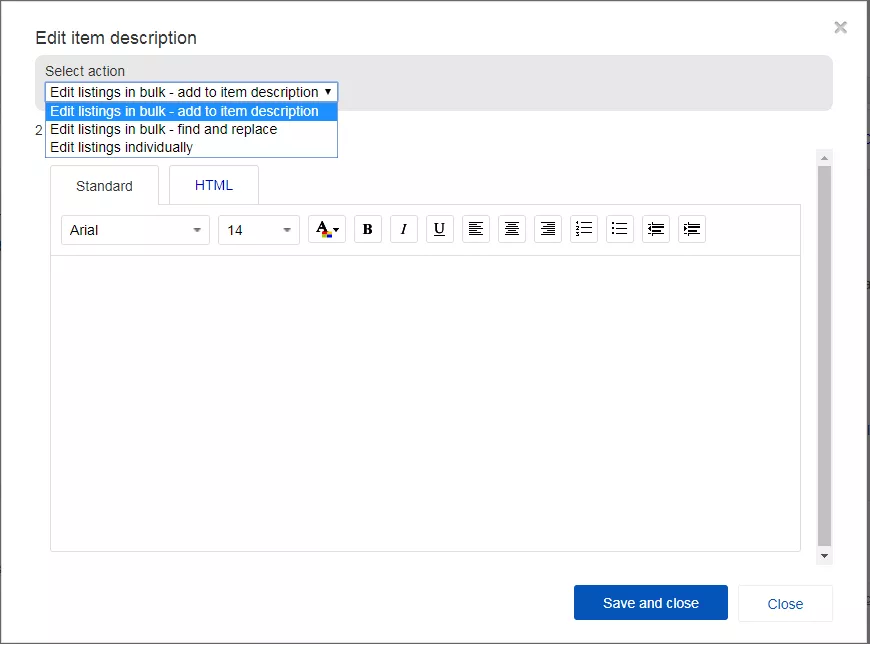
Task: Choose 'find and replace' bulk edit option
Action: click(x=164, y=129)
